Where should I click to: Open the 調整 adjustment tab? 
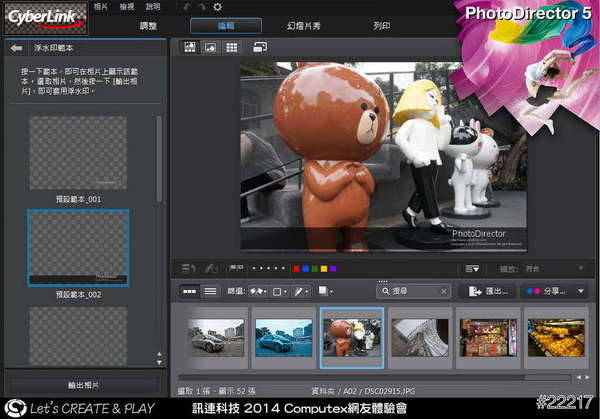pos(148,25)
